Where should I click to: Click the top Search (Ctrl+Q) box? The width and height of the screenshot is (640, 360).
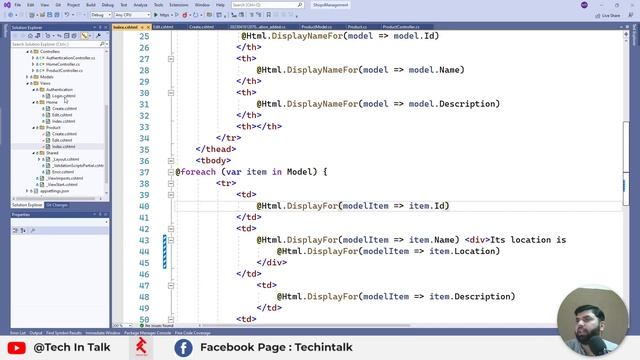click(x=267, y=5)
